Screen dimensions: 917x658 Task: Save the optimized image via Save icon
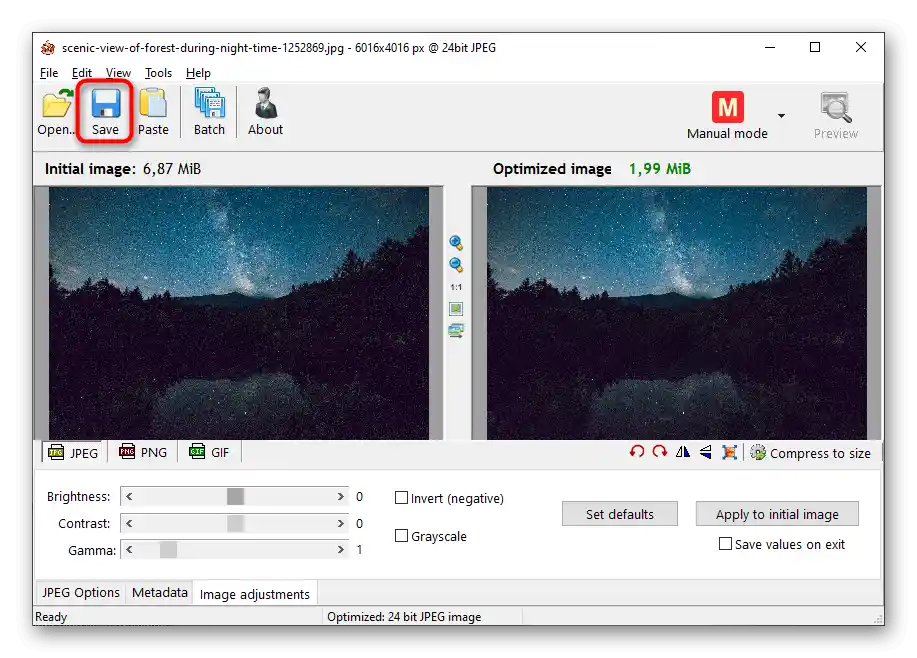(105, 104)
